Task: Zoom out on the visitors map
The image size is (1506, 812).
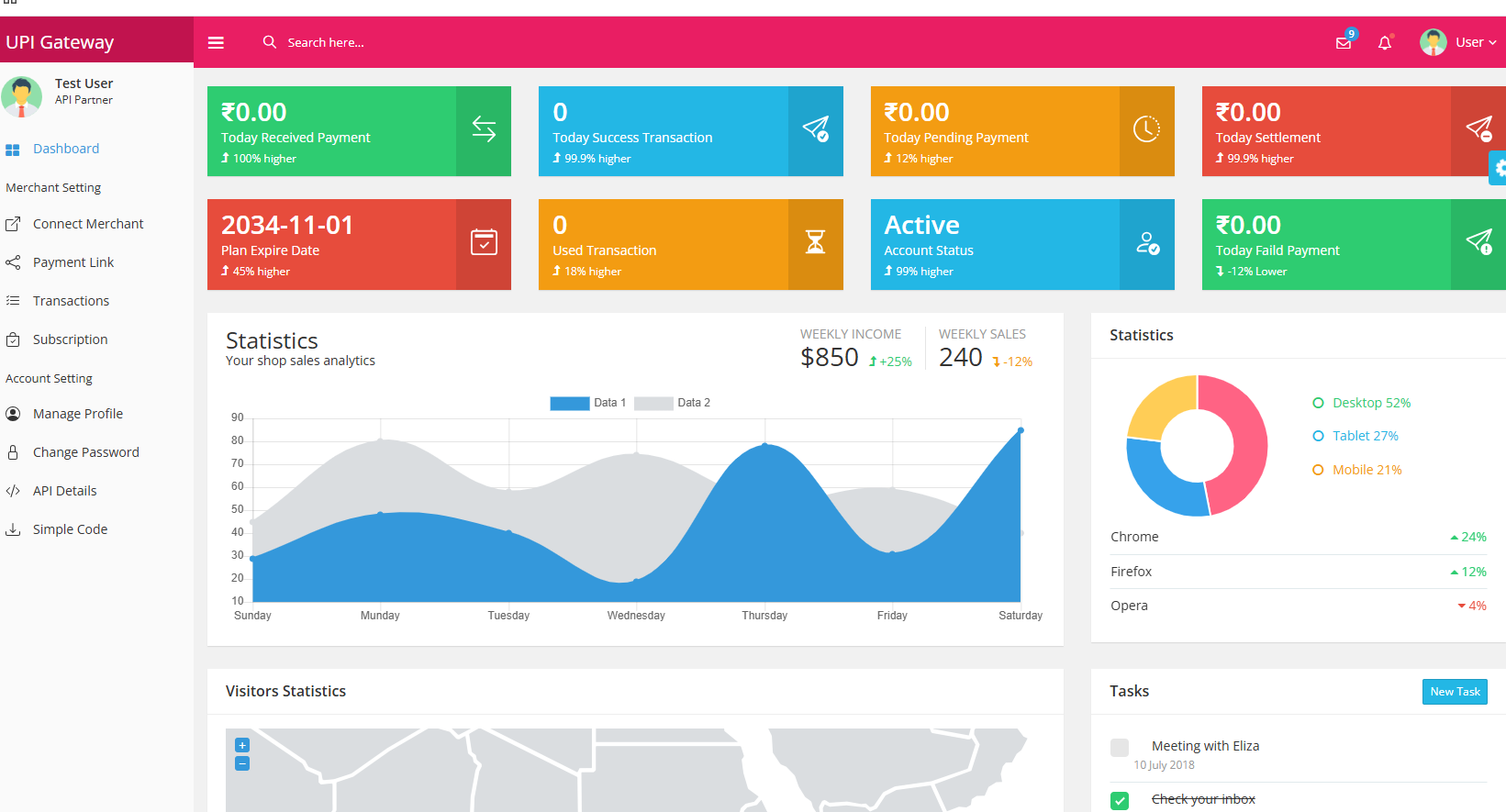Action: pyautogui.click(x=242, y=763)
